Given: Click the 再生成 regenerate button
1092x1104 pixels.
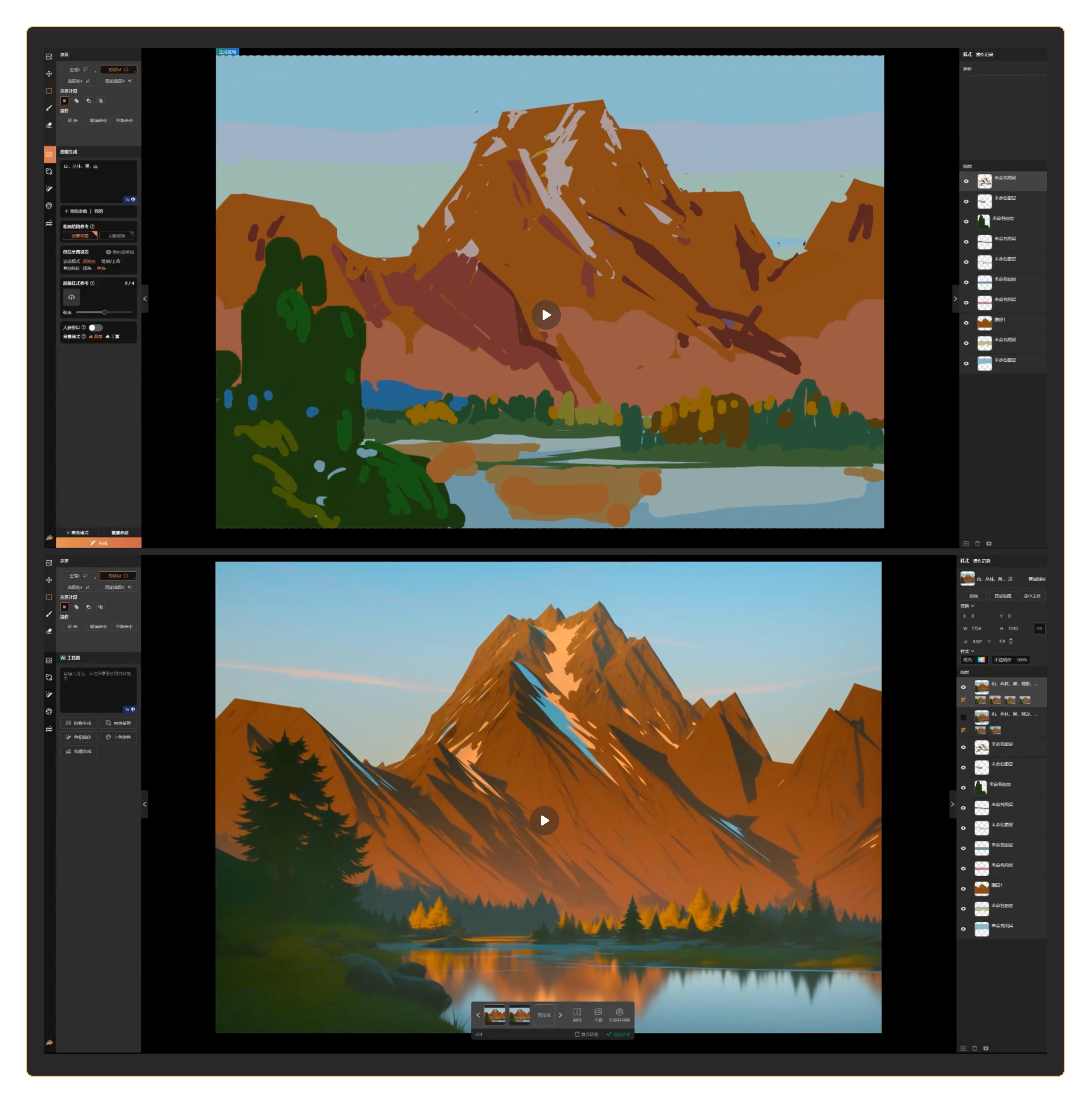Looking at the screenshot, I should click(x=544, y=1016).
